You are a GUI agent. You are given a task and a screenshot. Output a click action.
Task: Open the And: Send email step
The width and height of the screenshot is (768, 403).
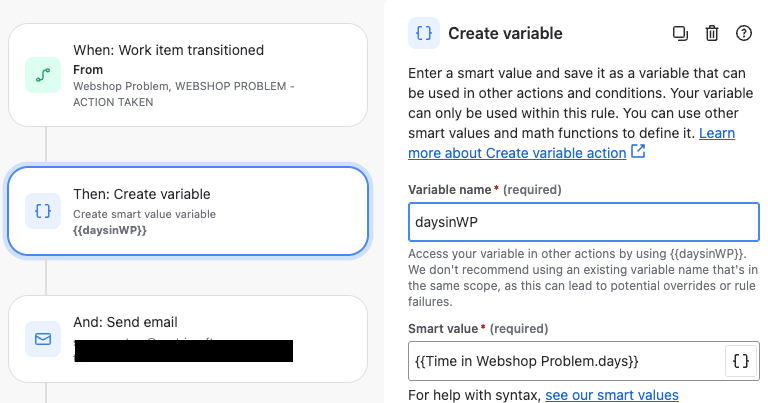188,339
